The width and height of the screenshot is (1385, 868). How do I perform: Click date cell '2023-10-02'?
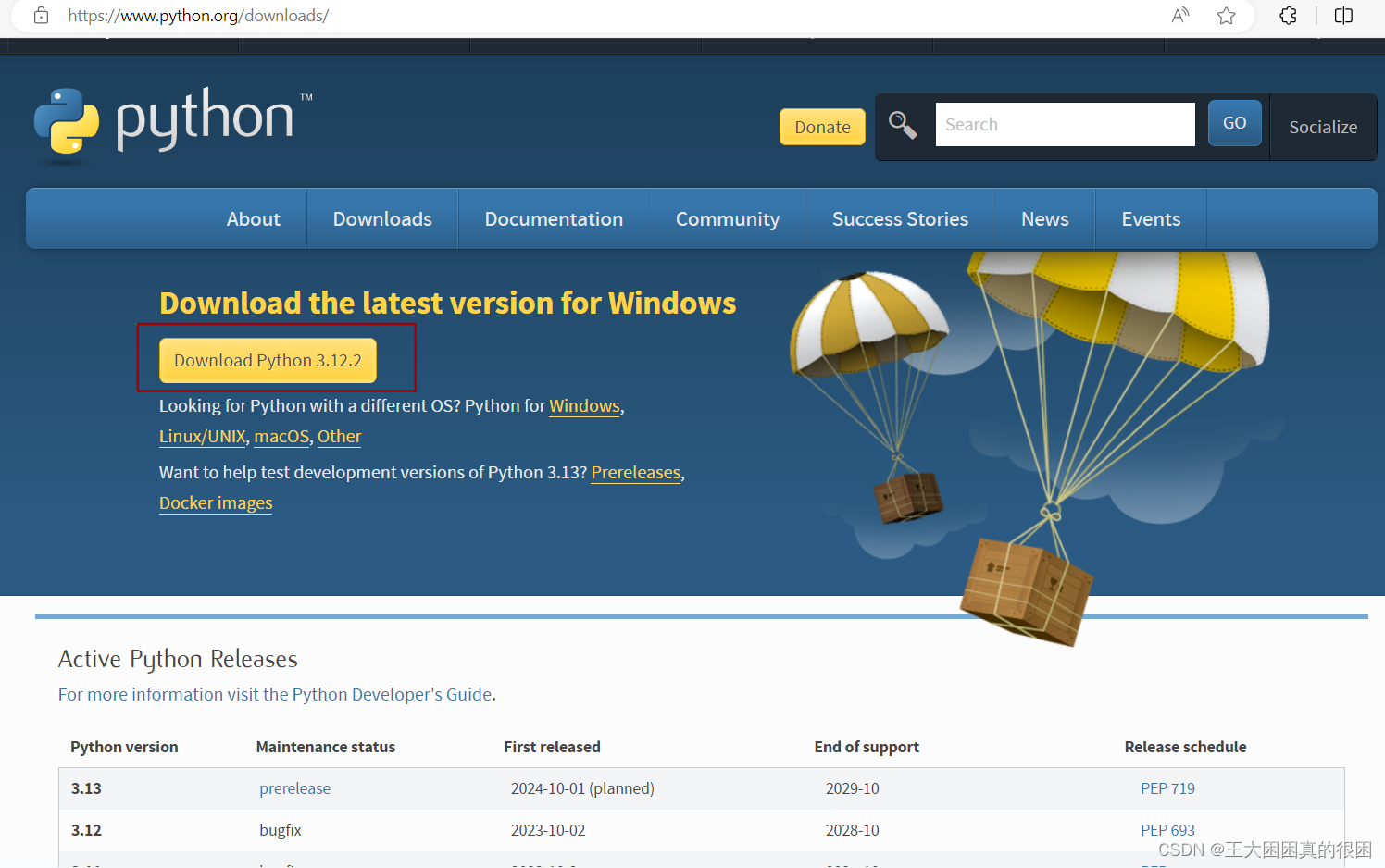pyautogui.click(x=548, y=830)
